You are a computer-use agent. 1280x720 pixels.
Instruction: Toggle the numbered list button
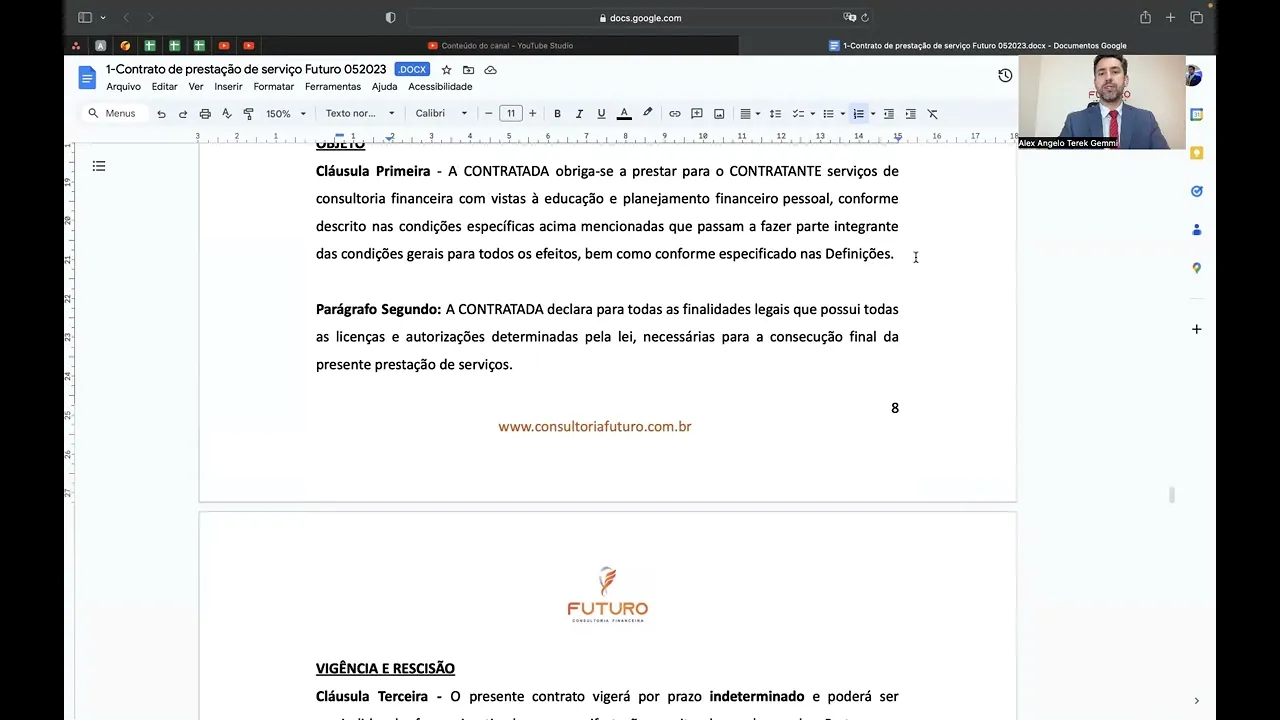[858, 114]
